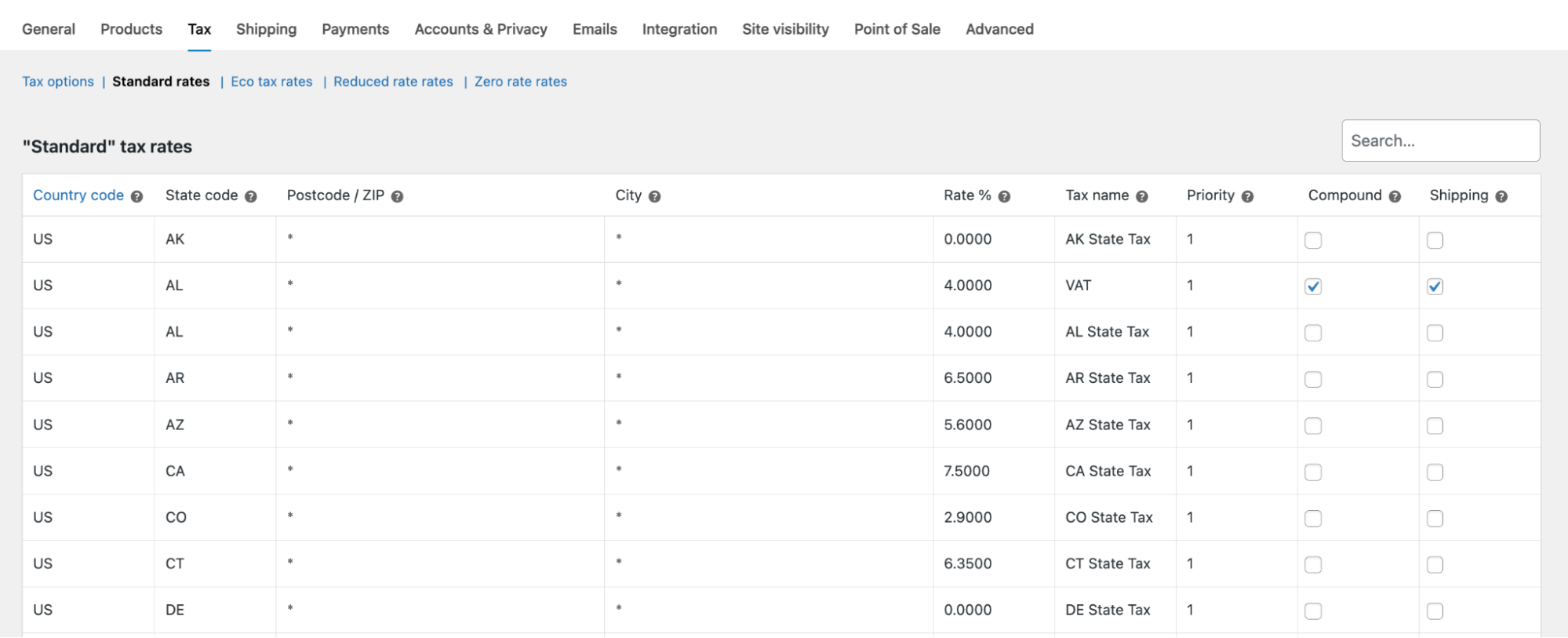The width and height of the screenshot is (1568, 638).
Task: Edit the AZ State Tax name
Action: pyautogui.click(x=1115, y=425)
